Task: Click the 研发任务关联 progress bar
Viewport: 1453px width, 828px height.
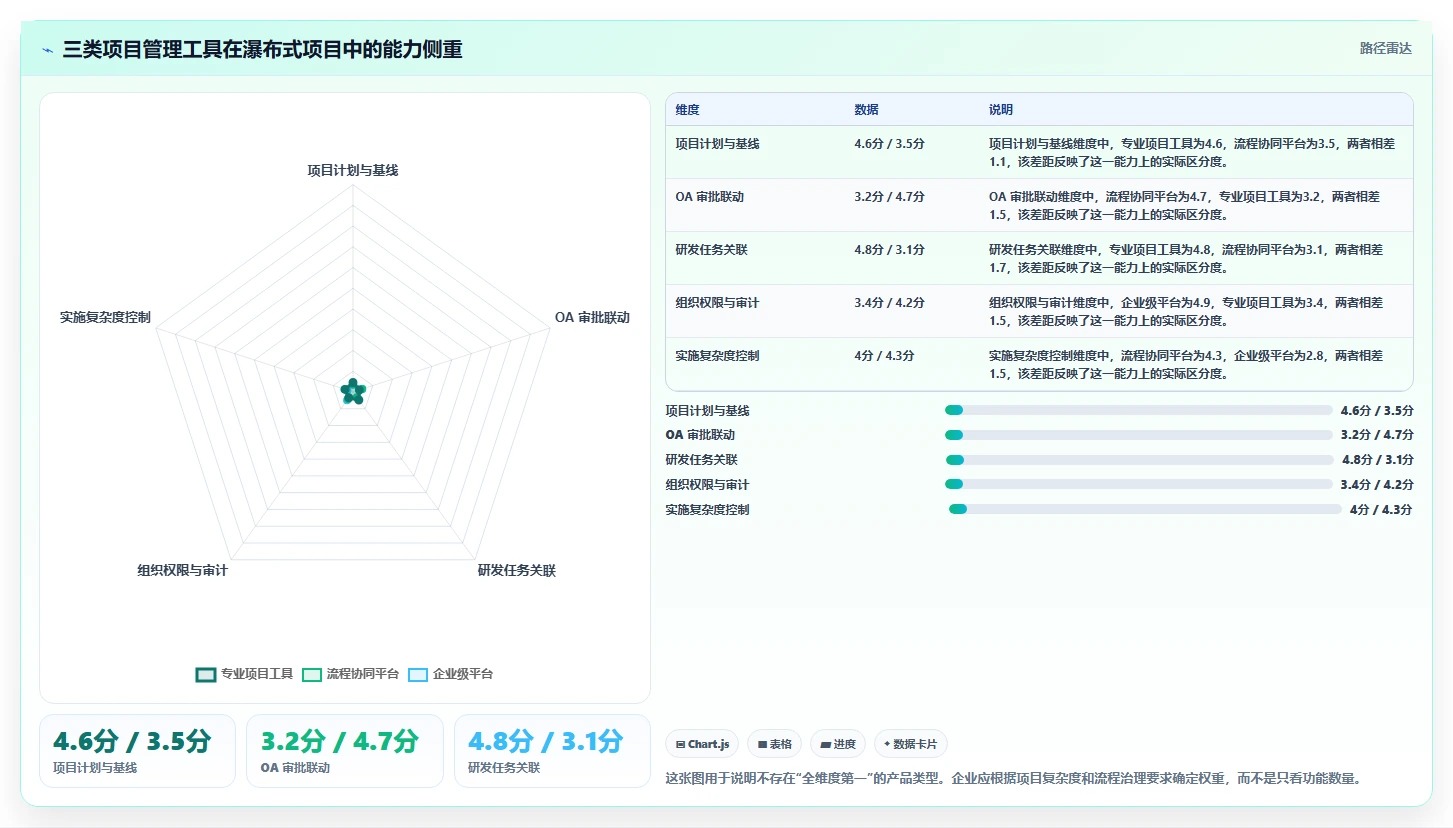Action: 1139,460
